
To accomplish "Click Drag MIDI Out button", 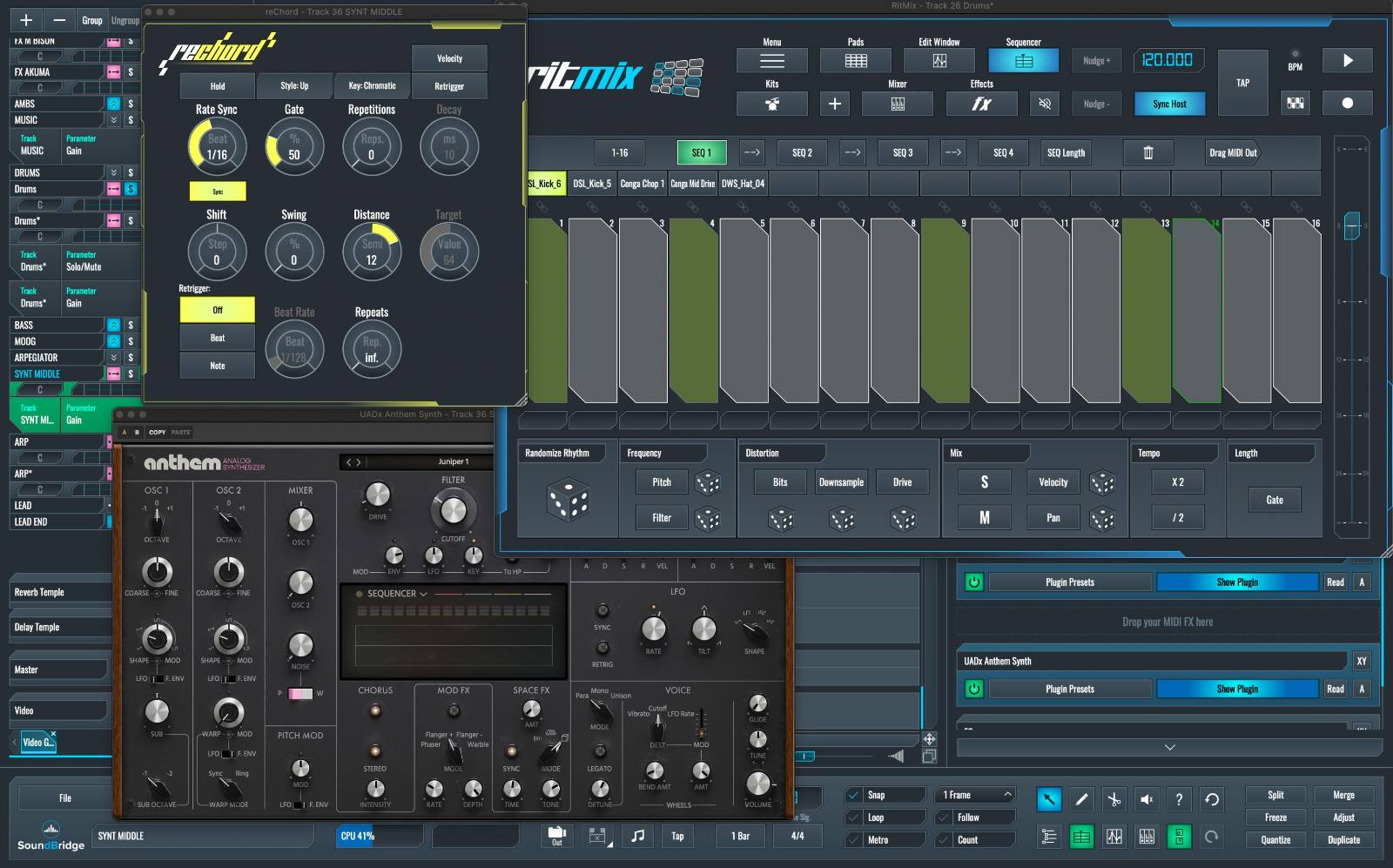I will [x=1233, y=152].
